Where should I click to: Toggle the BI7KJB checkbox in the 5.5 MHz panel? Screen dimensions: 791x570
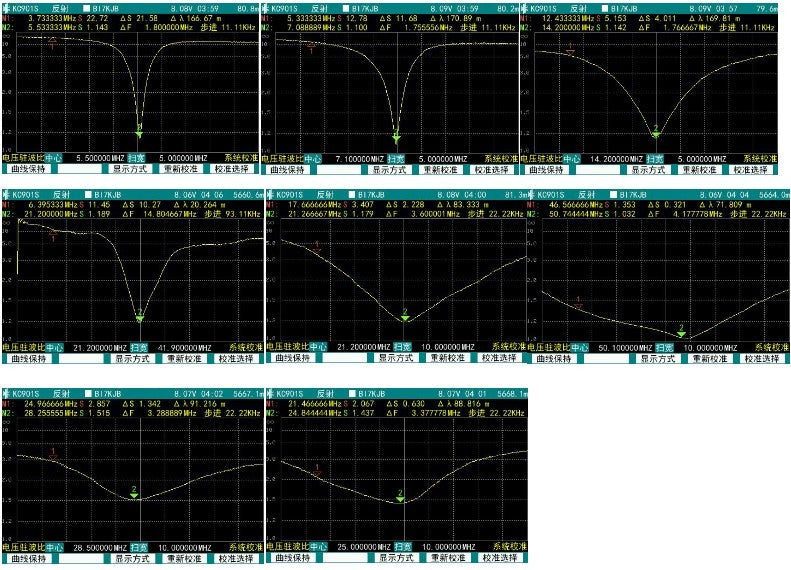[x=88, y=5]
